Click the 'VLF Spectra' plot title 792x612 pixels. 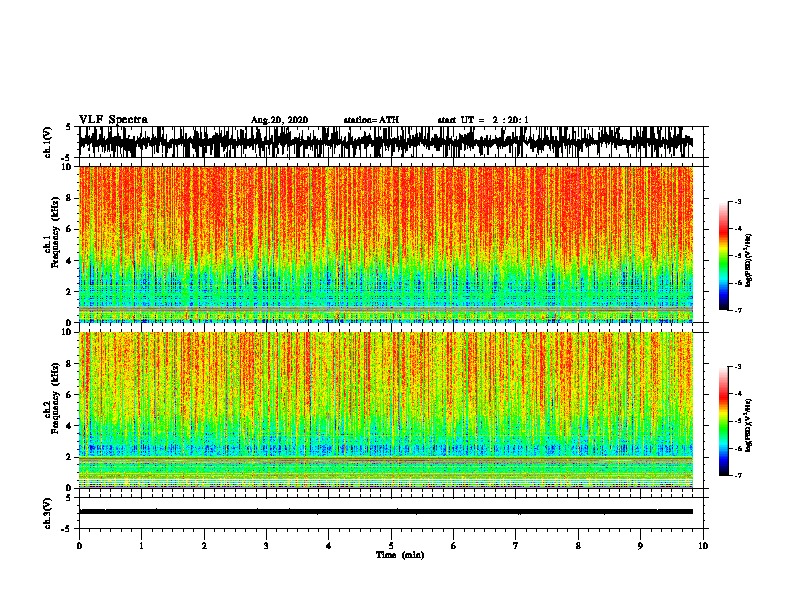[x=113, y=120]
